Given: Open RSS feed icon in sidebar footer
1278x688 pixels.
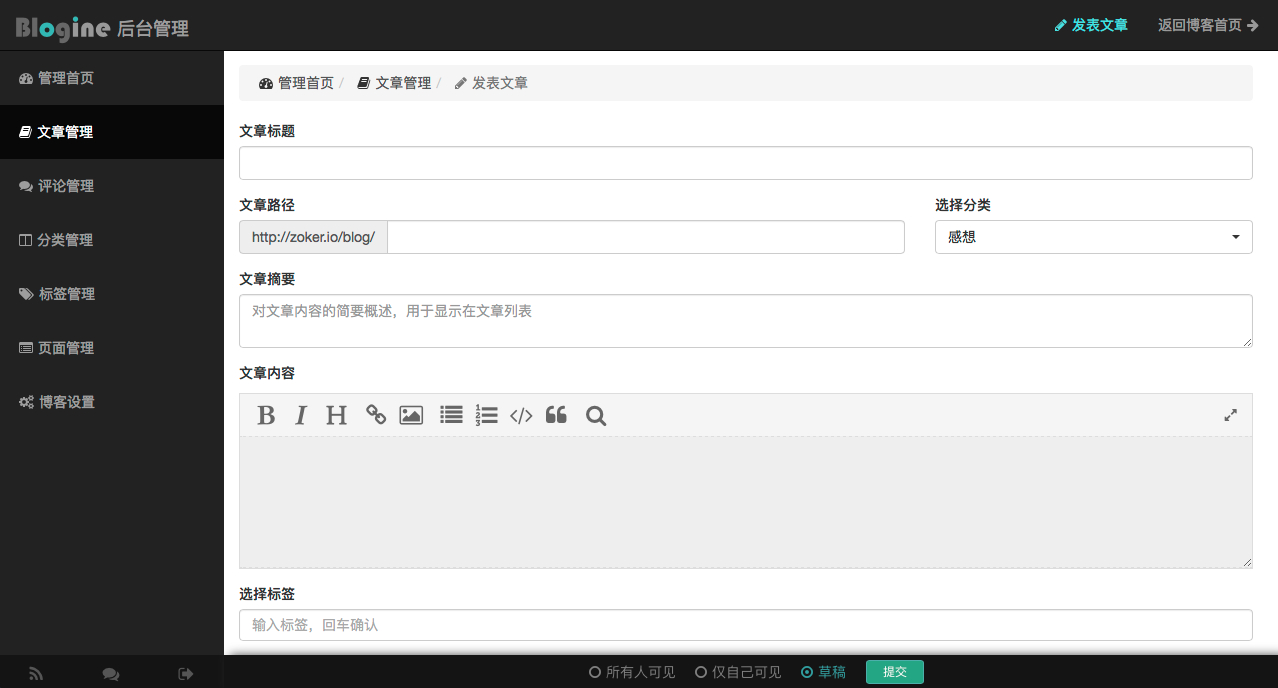Looking at the screenshot, I should tap(36, 674).
